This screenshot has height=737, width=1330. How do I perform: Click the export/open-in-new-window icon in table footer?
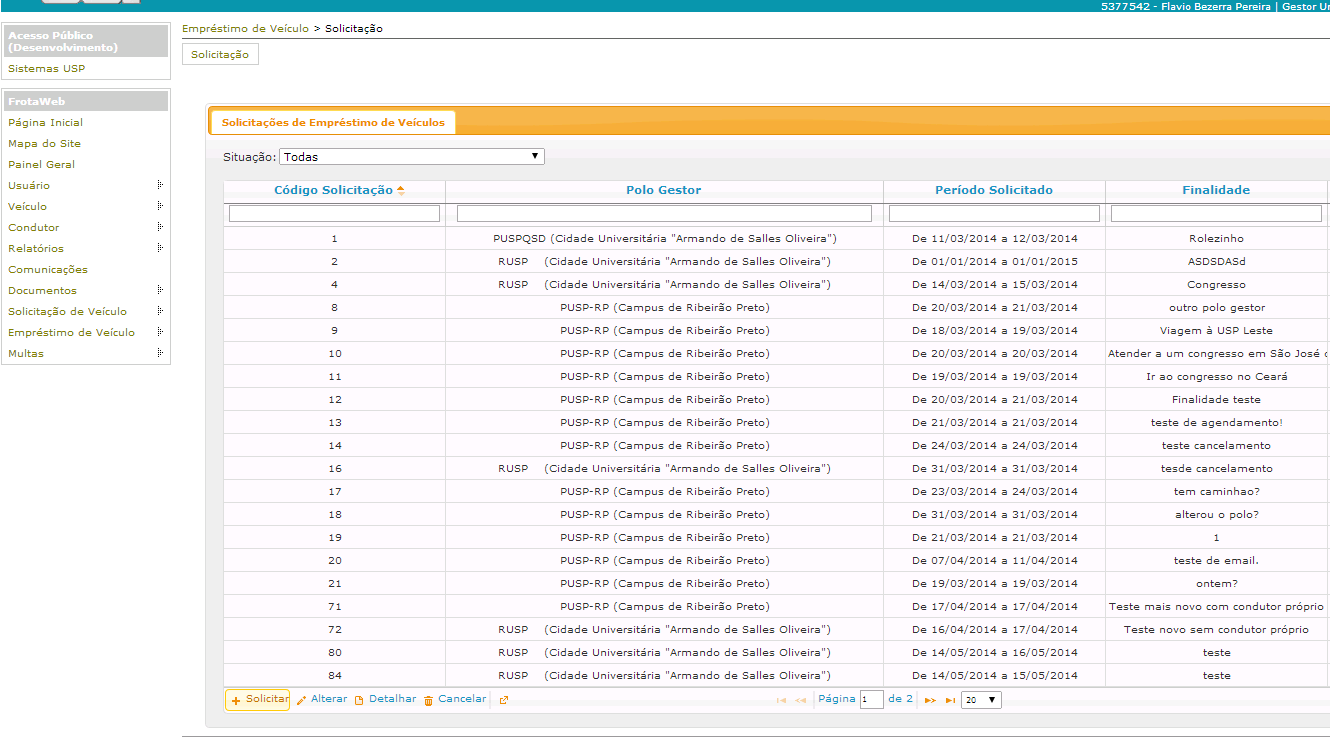[503, 700]
